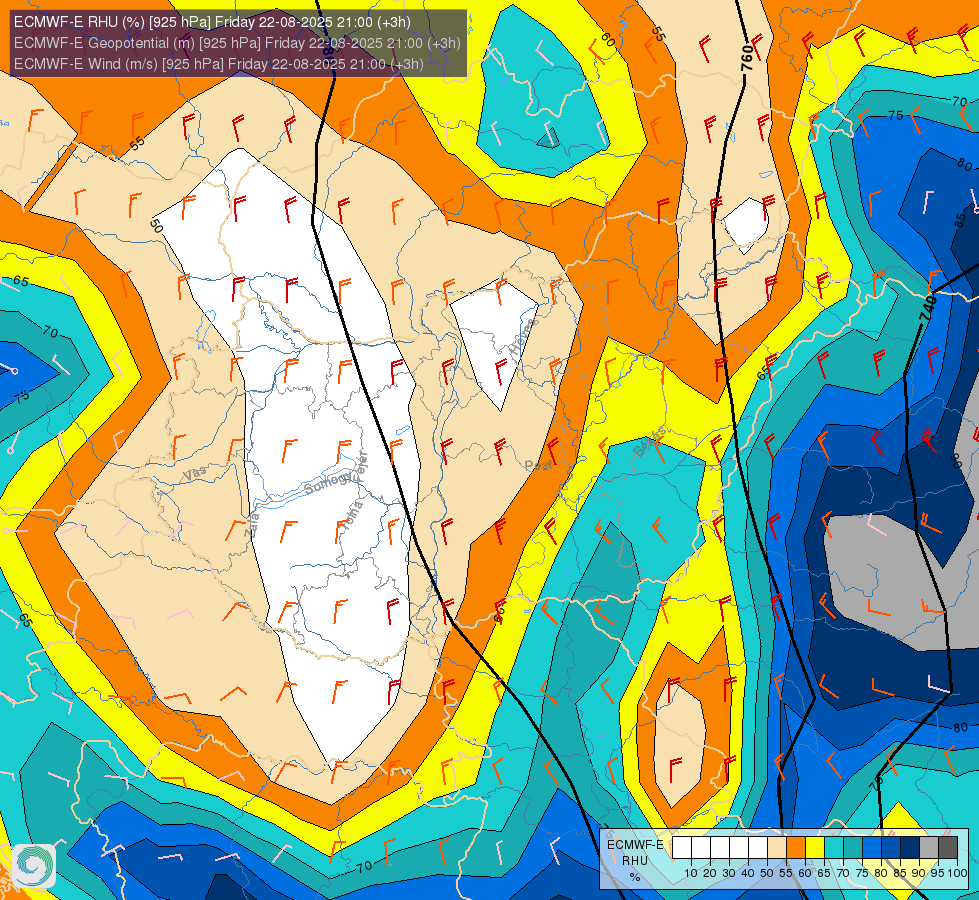Screen dimensions: 979x900
Task: Pick the dark gray 95-100 legend swatch
Action: (948, 848)
